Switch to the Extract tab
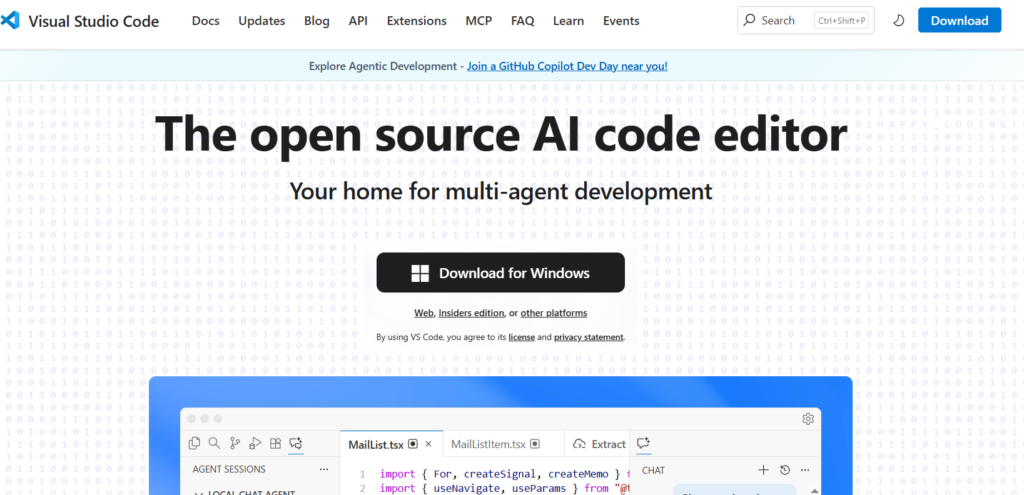 pyautogui.click(x=599, y=444)
